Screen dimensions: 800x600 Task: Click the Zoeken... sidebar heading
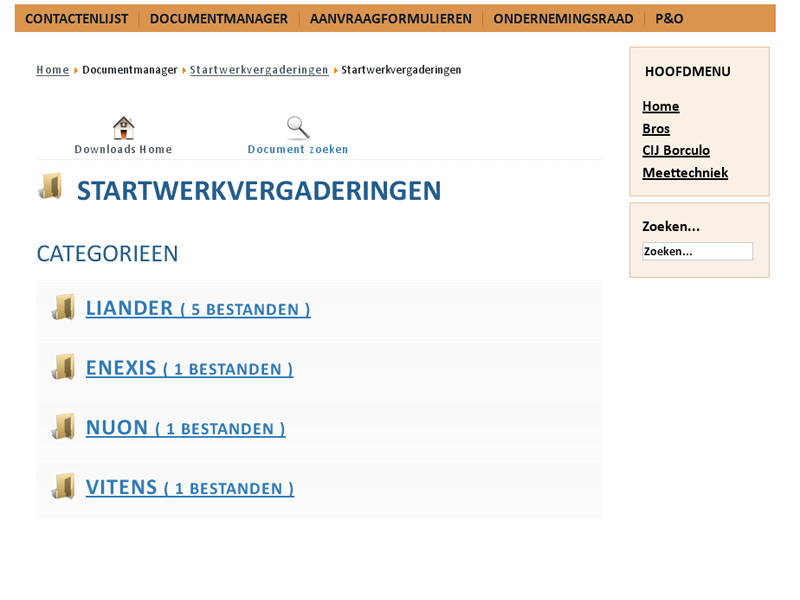(x=671, y=227)
